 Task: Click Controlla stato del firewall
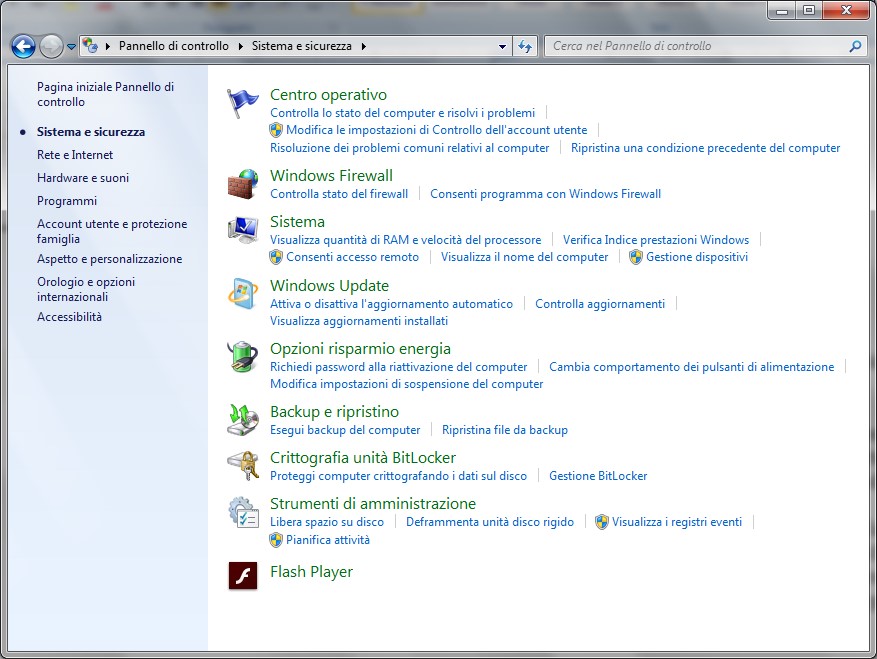tap(339, 194)
